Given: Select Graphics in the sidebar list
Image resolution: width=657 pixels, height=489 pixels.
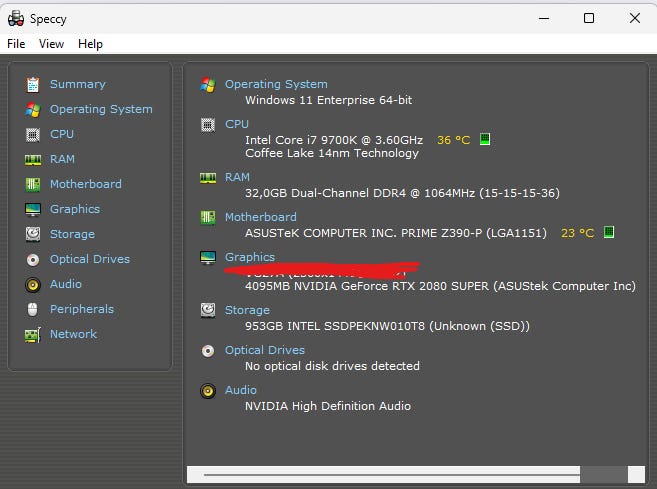Looking at the screenshot, I should pos(75,209).
